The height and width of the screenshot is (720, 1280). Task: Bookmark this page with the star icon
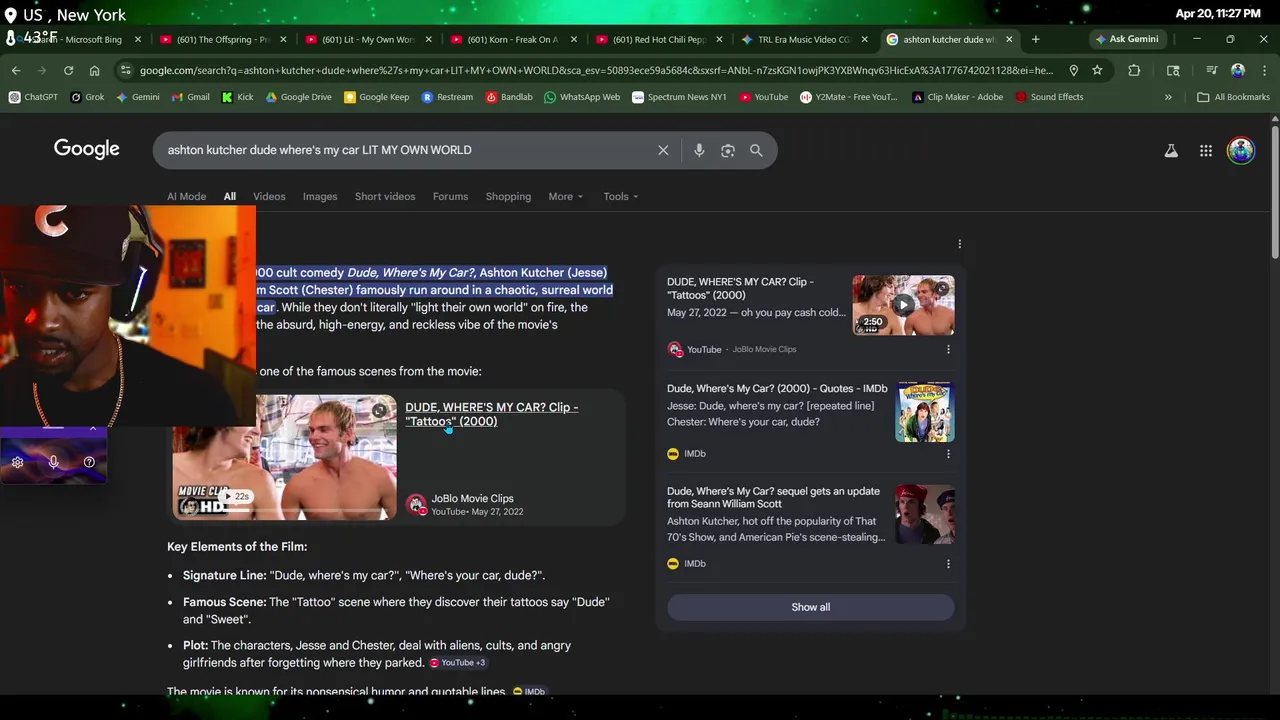[x=1097, y=70]
